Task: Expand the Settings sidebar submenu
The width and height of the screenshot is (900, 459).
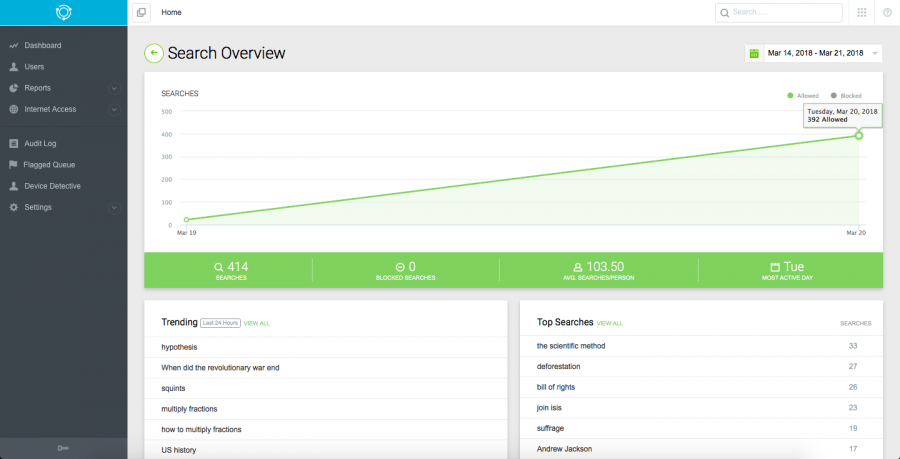Action: point(114,207)
